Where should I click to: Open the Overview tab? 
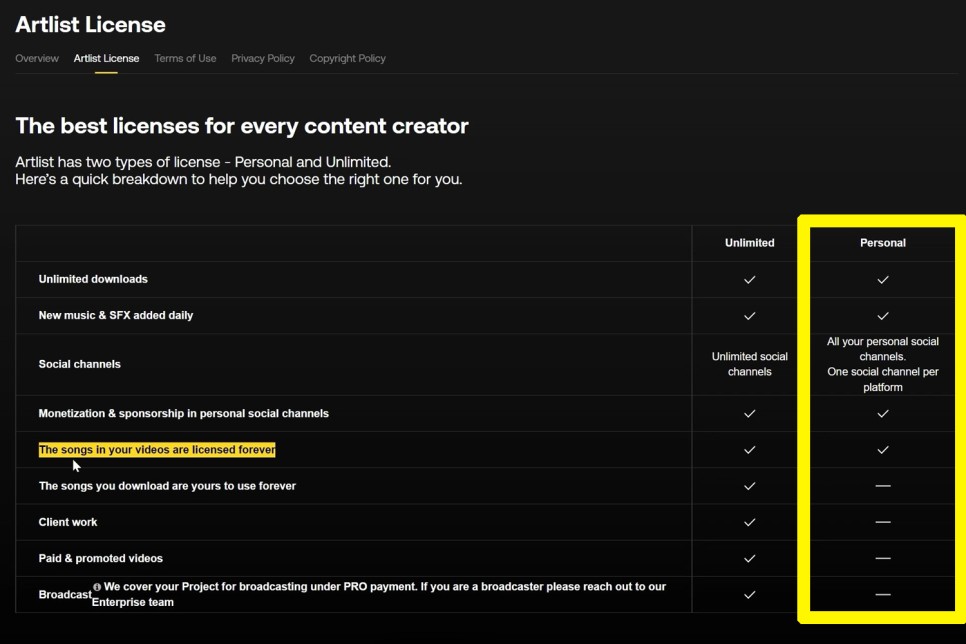[37, 58]
